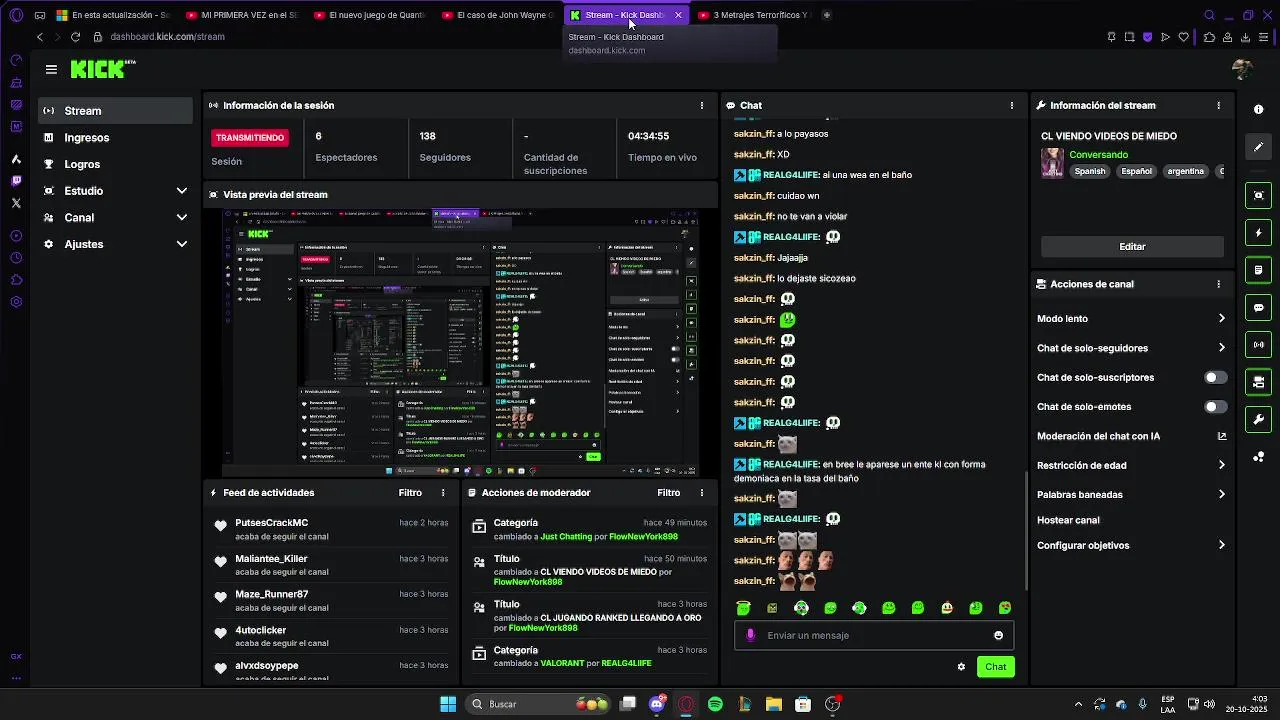This screenshot has height=720, width=1280.
Task: Click Hostear canal
Action: click(1068, 520)
